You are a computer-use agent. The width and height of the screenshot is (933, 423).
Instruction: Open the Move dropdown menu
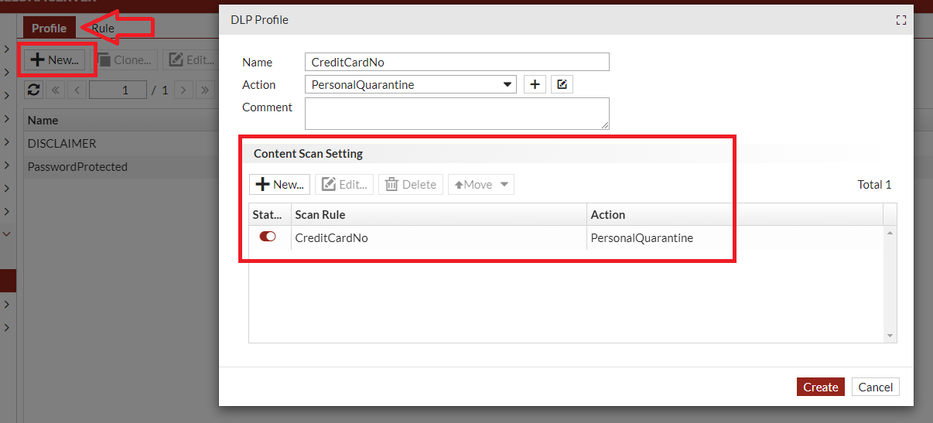click(481, 184)
